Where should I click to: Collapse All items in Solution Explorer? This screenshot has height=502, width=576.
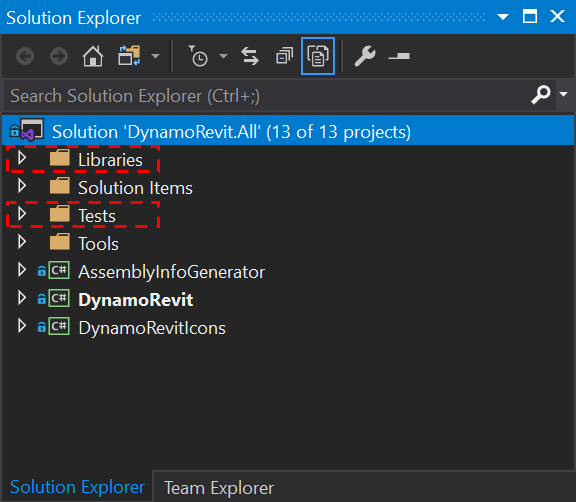coord(284,56)
